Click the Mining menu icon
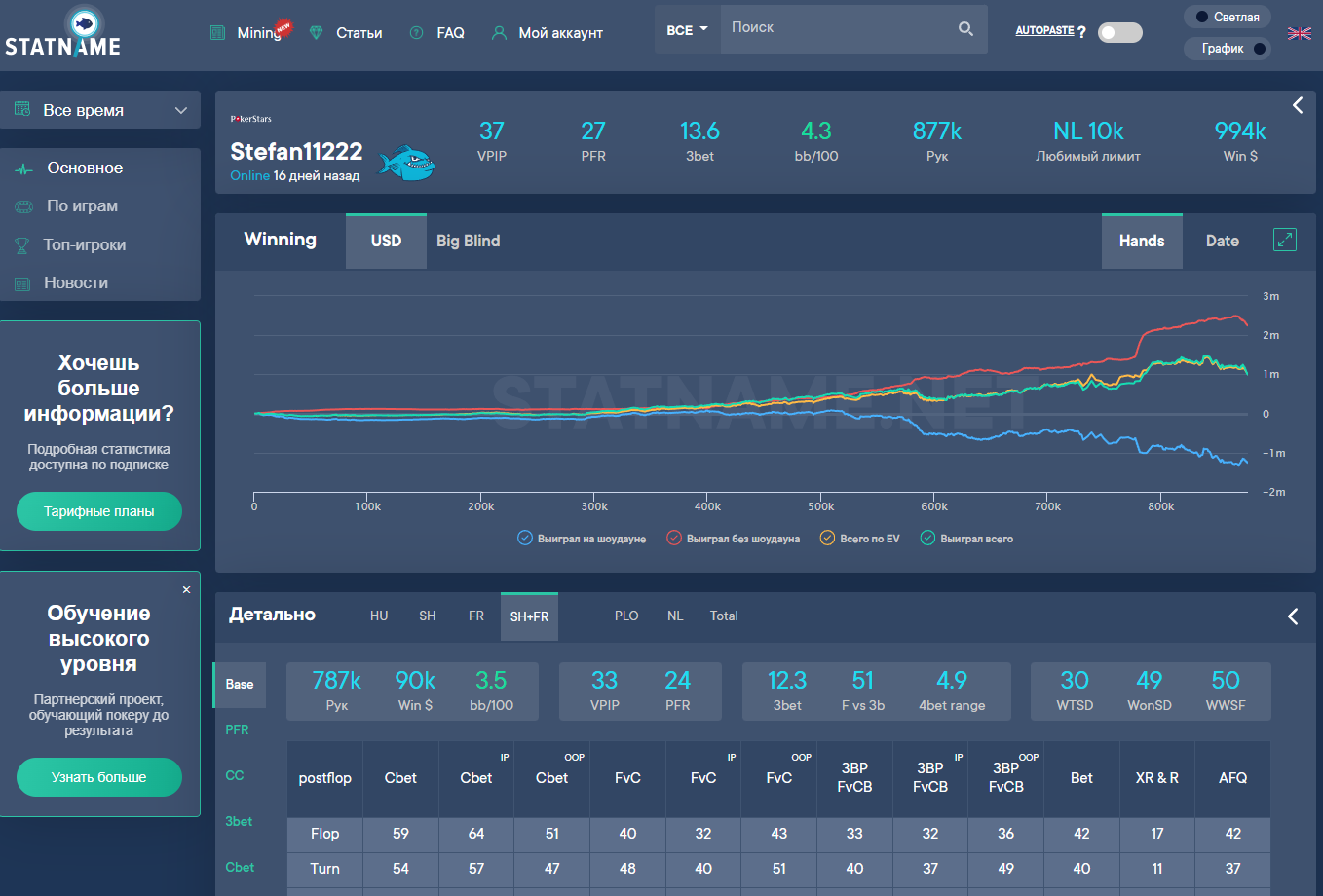This screenshot has height=896, width=1323. [x=217, y=33]
